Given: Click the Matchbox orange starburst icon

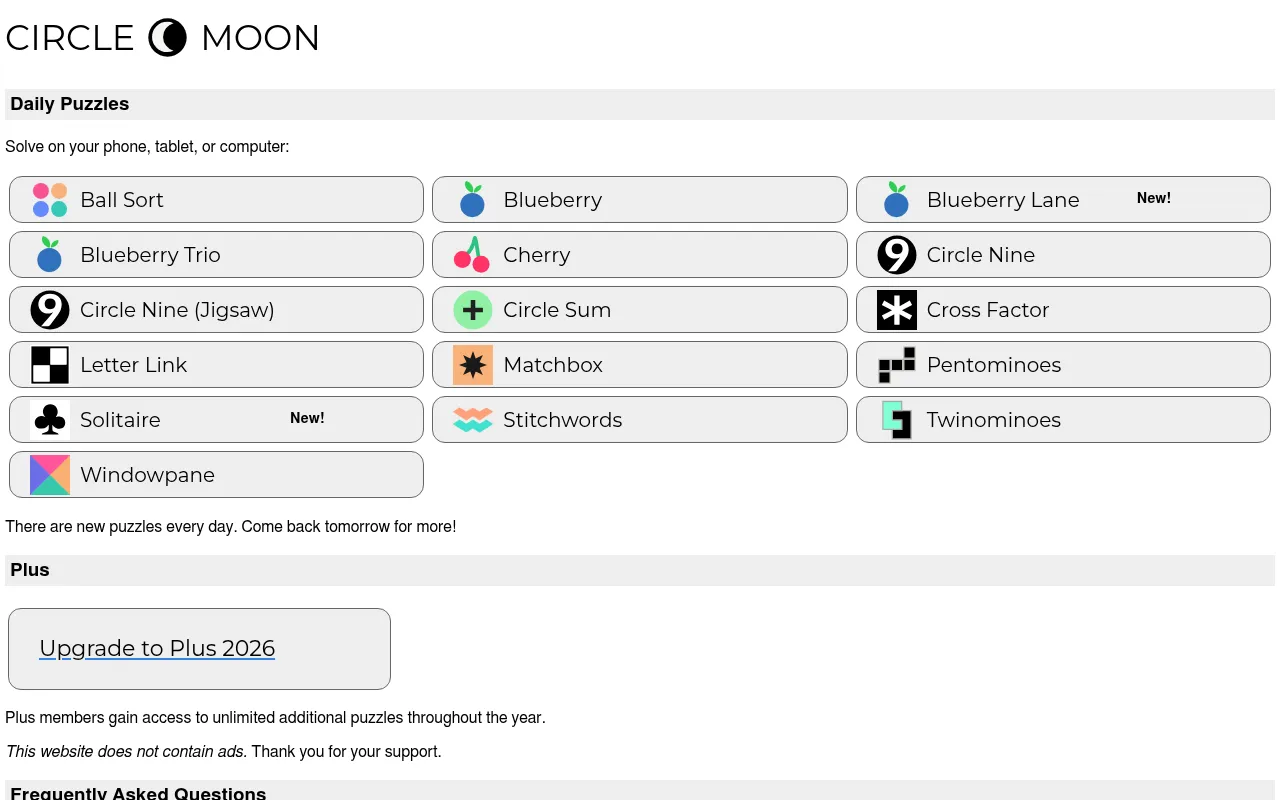Looking at the screenshot, I should click(x=473, y=365).
